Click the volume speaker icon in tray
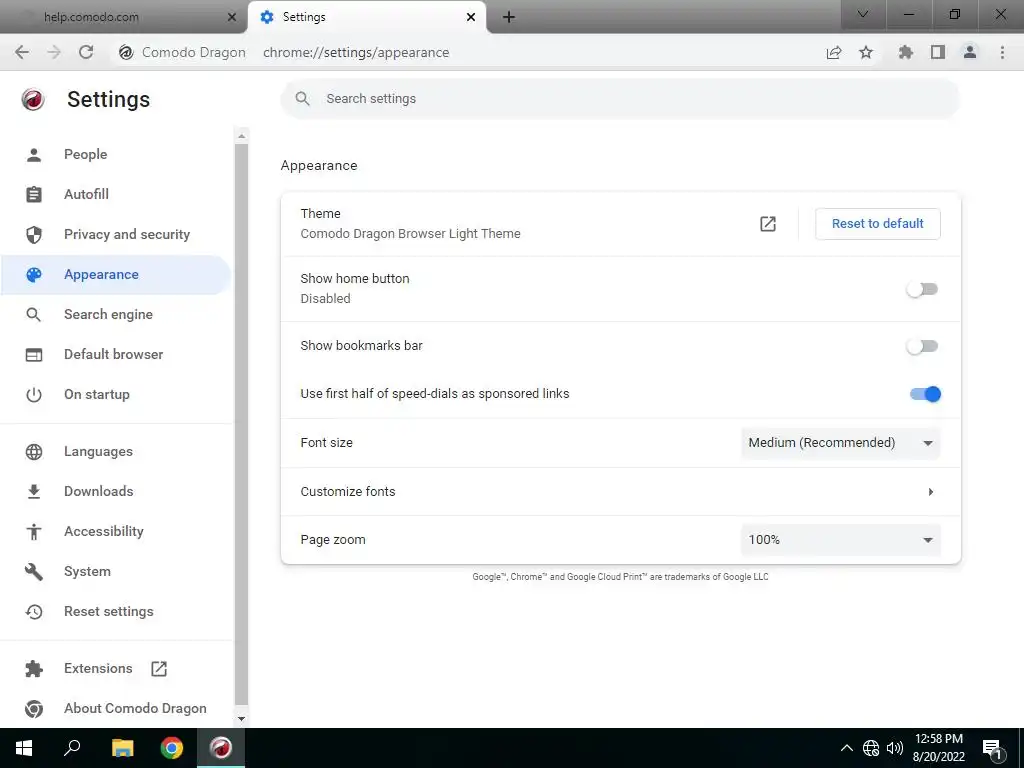1024x768 pixels. [x=895, y=748]
